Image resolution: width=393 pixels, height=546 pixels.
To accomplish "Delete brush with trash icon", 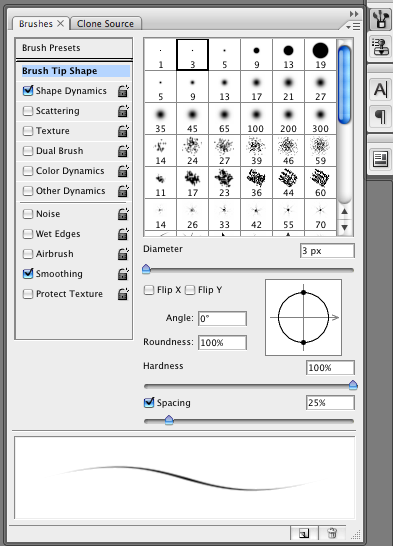I will 332,533.
